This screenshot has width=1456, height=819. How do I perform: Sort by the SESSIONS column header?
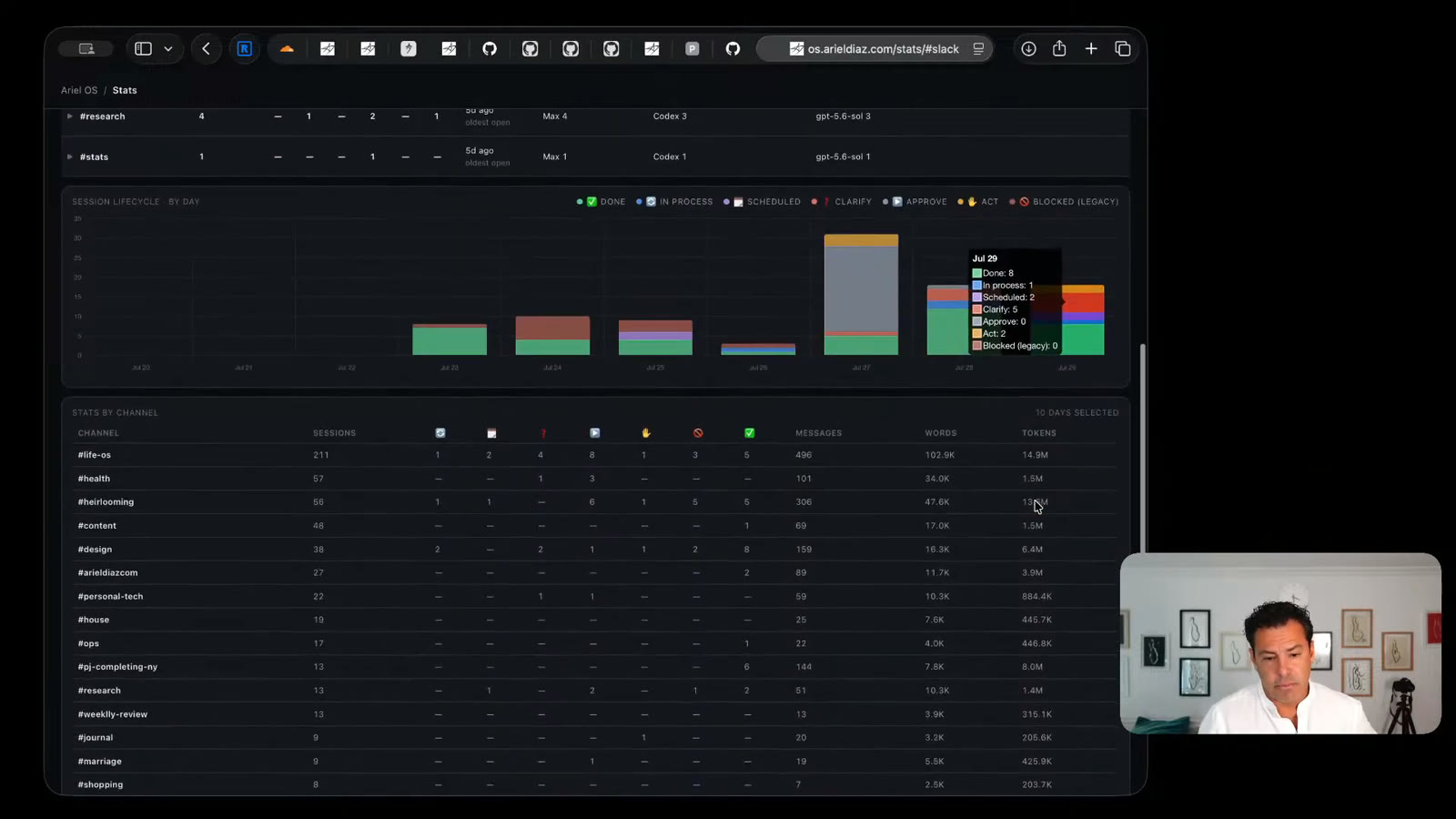pyautogui.click(x=334, y=433)
